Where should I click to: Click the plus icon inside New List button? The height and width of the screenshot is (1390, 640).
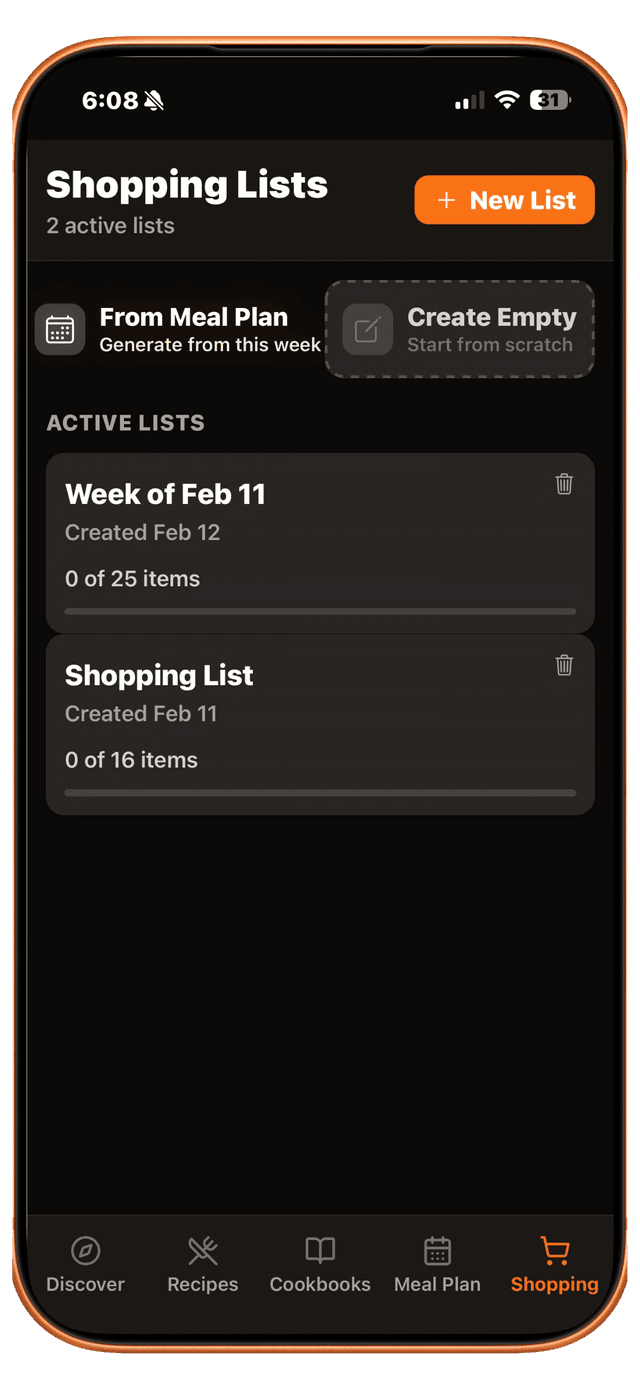coord(446,199)
